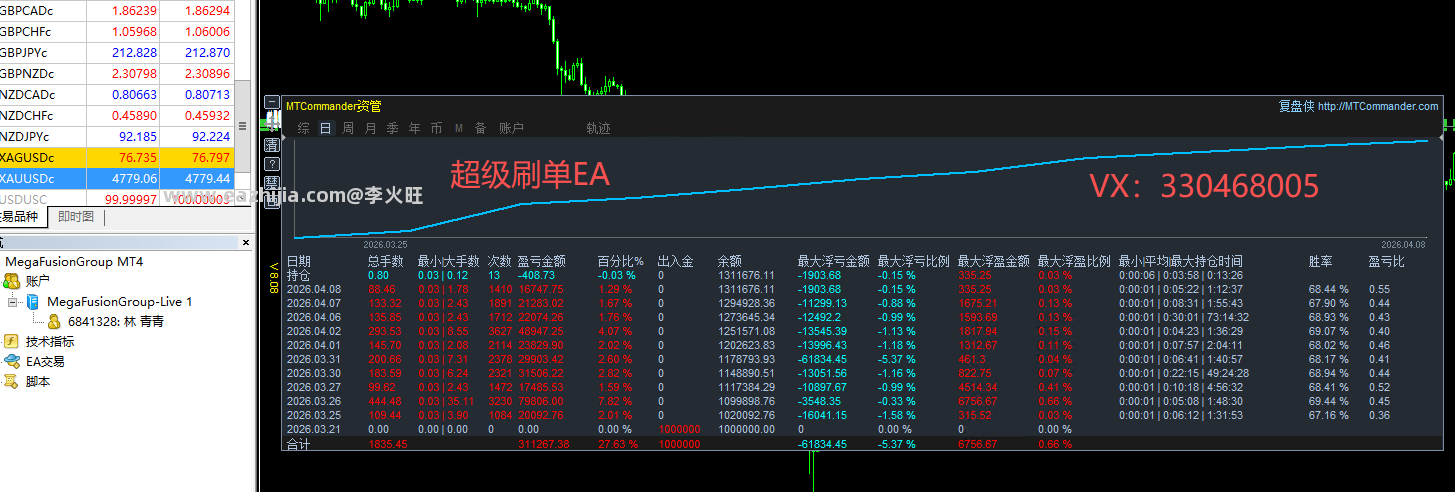Close the Navigator panel
This screenshot has width=1455, height=492.
[246, 242]
